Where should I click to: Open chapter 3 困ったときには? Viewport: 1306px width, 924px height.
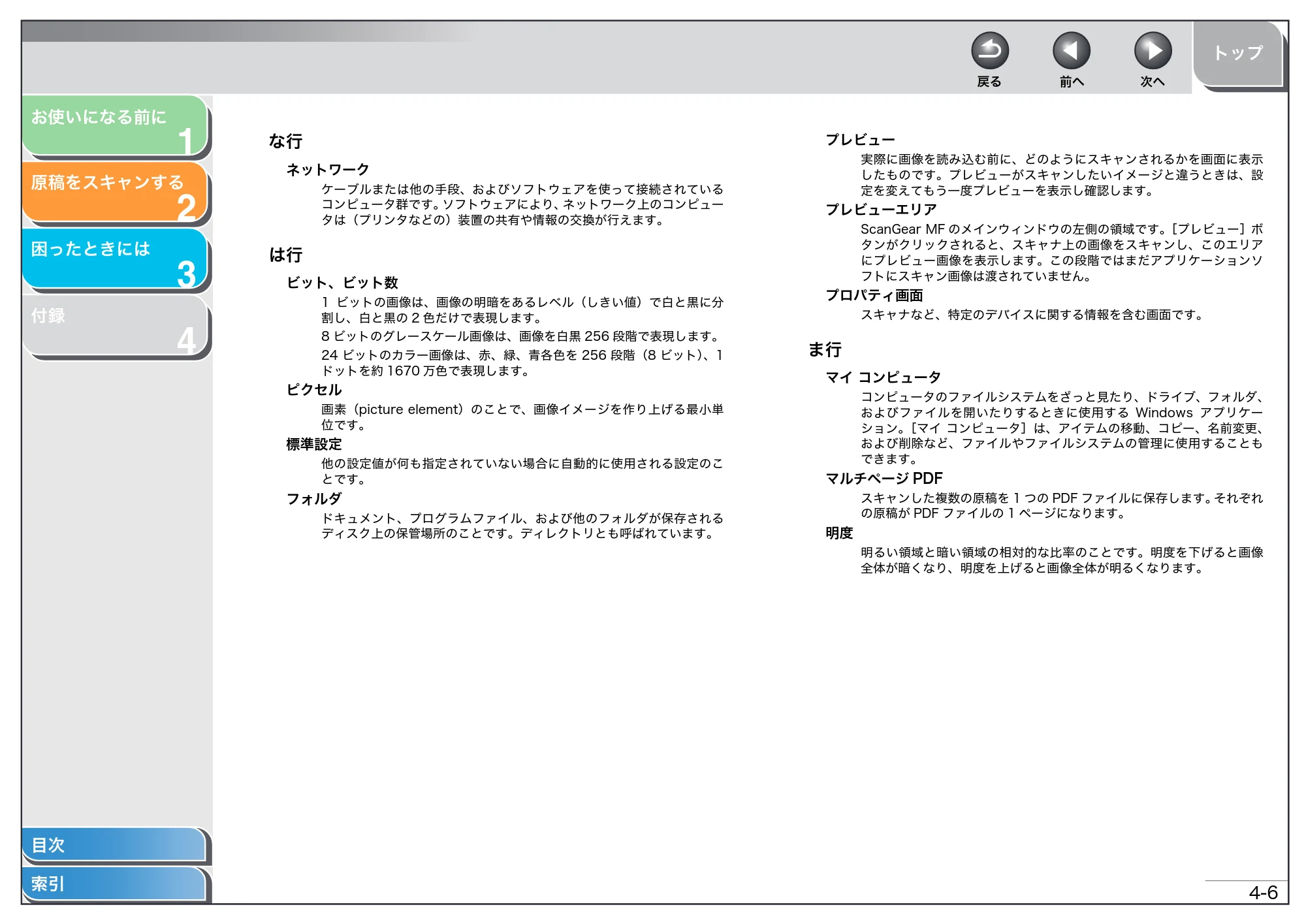tap(114, 259)
